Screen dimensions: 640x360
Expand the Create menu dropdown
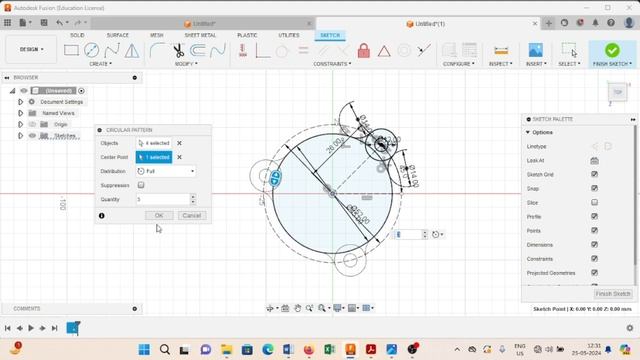point(100,64)
